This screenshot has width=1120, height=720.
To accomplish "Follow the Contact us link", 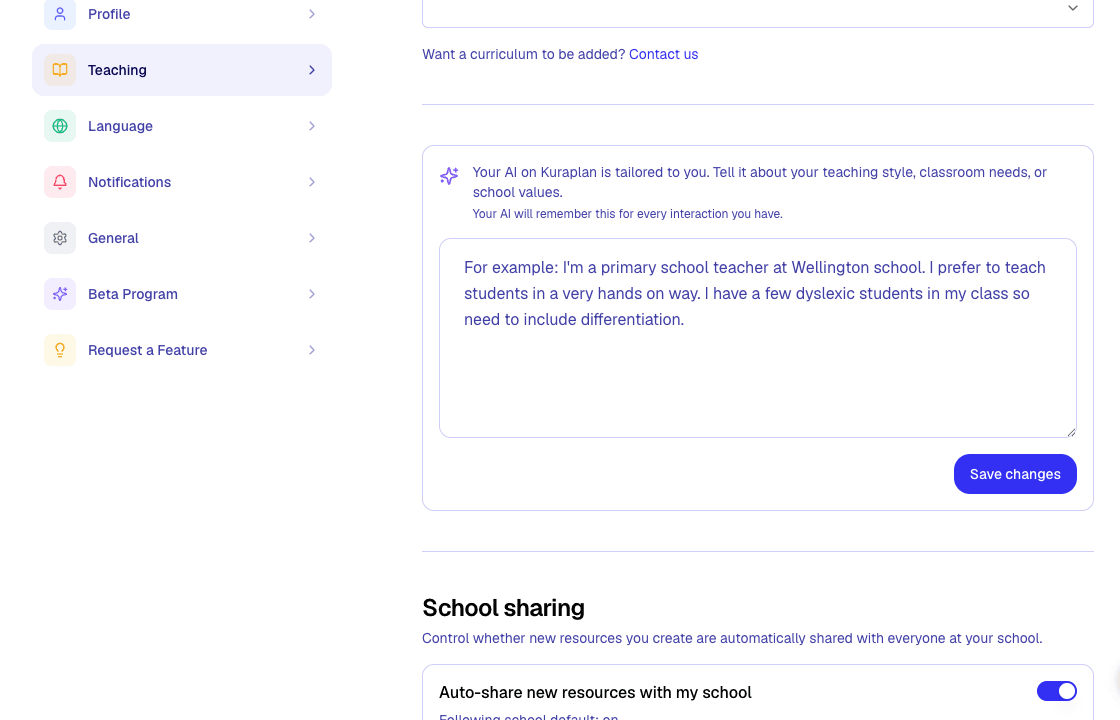I will 664,54.
